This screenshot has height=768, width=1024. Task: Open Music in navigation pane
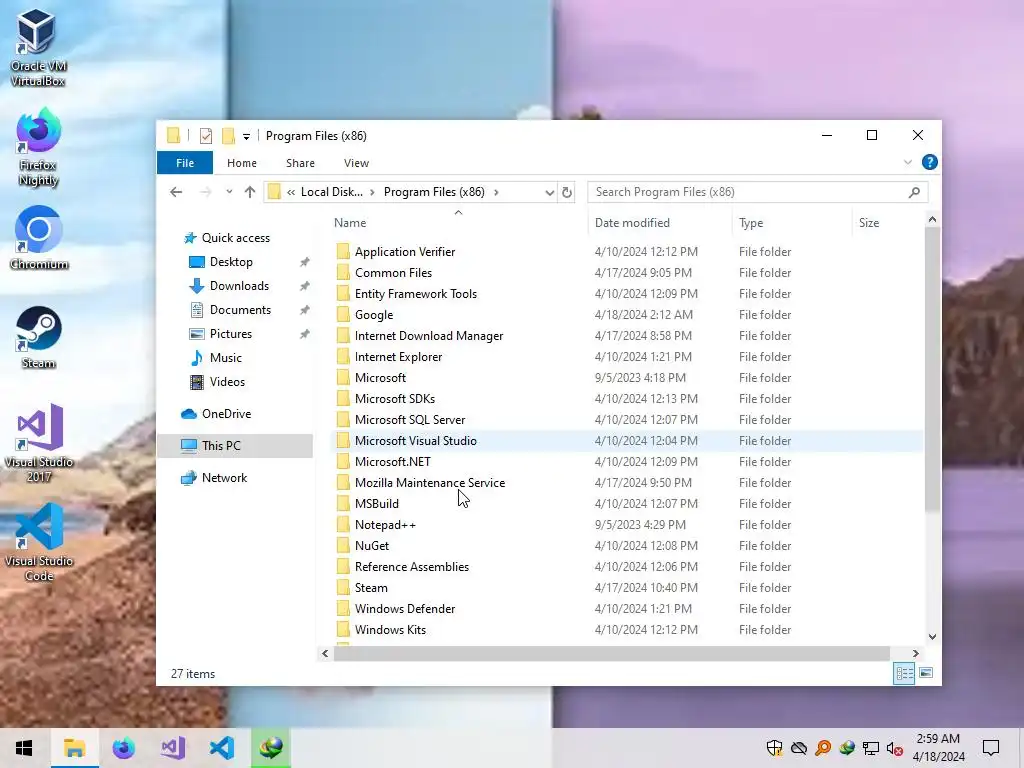click(225, 358)
